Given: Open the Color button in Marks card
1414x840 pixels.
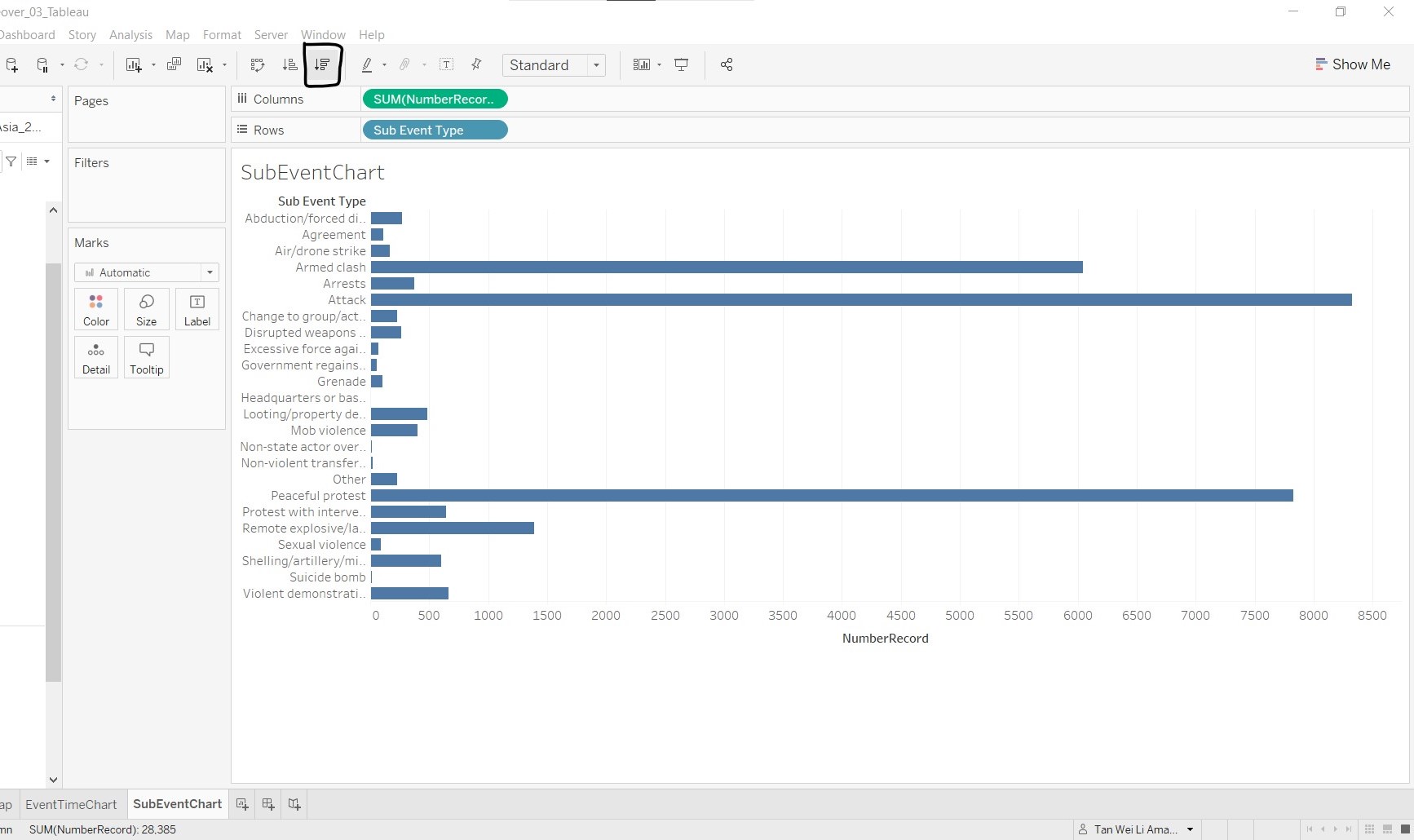Looking at the screenshot, I should click(96, 309).
